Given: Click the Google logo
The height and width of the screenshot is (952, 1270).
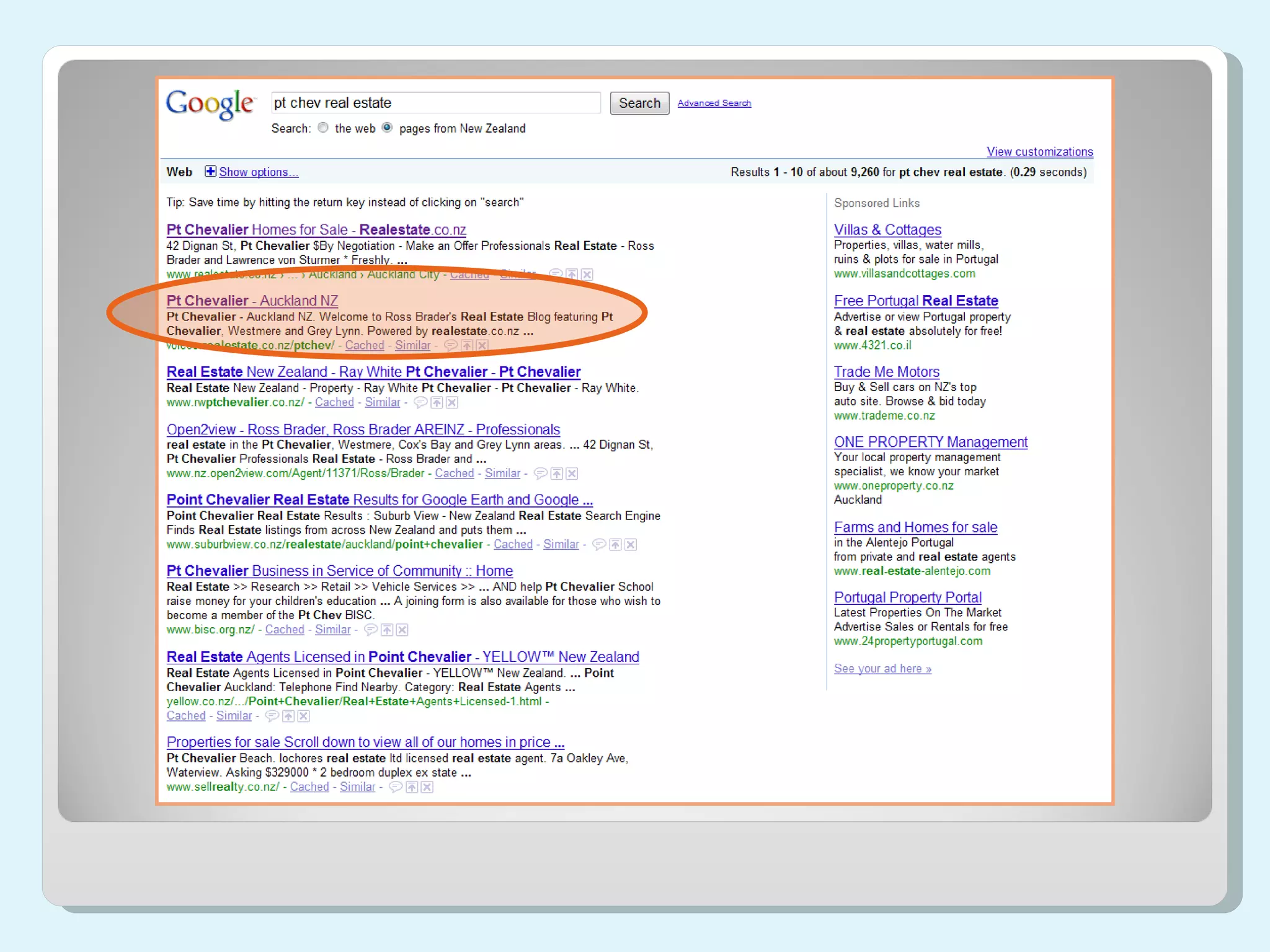Looking at the screenshot, I should pyautogui.click(x=210, y=104).
